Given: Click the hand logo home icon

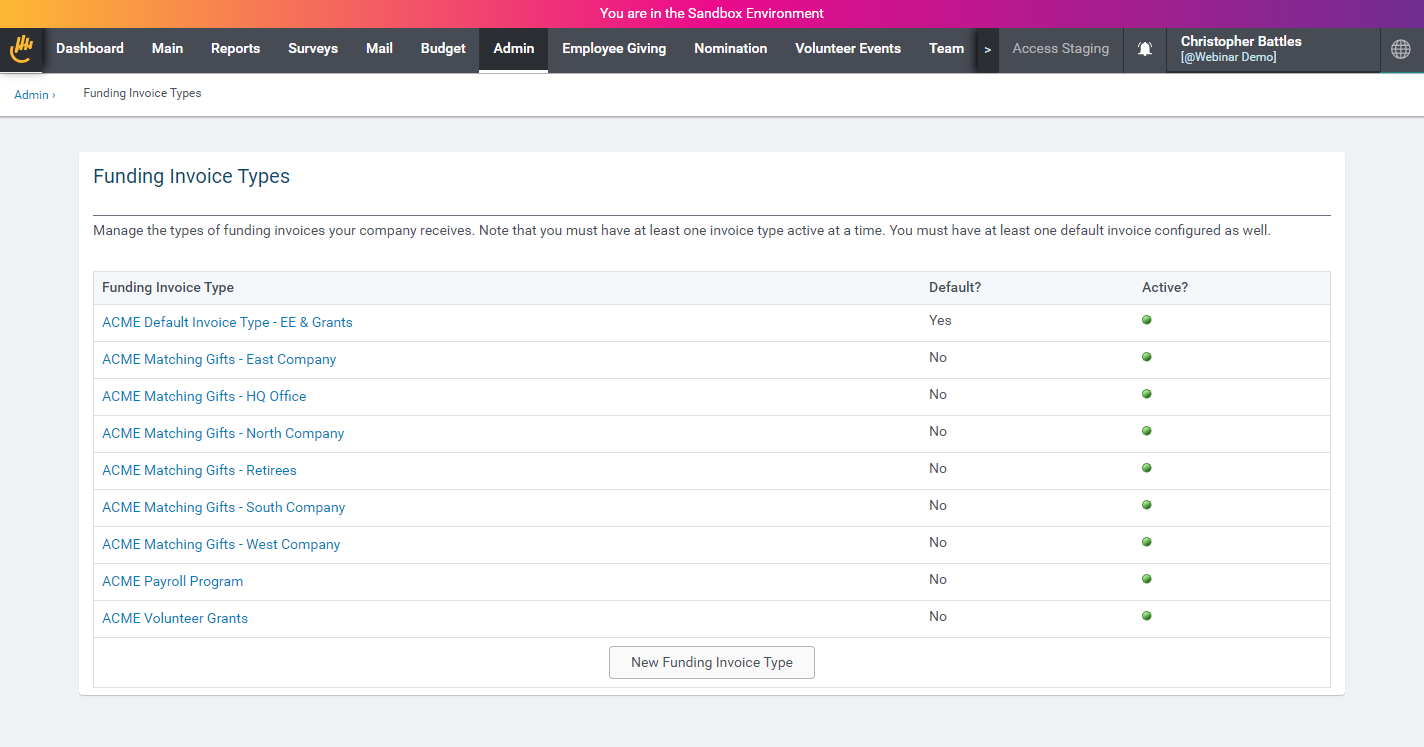Looking at the screenshot, I should (21, 49).
